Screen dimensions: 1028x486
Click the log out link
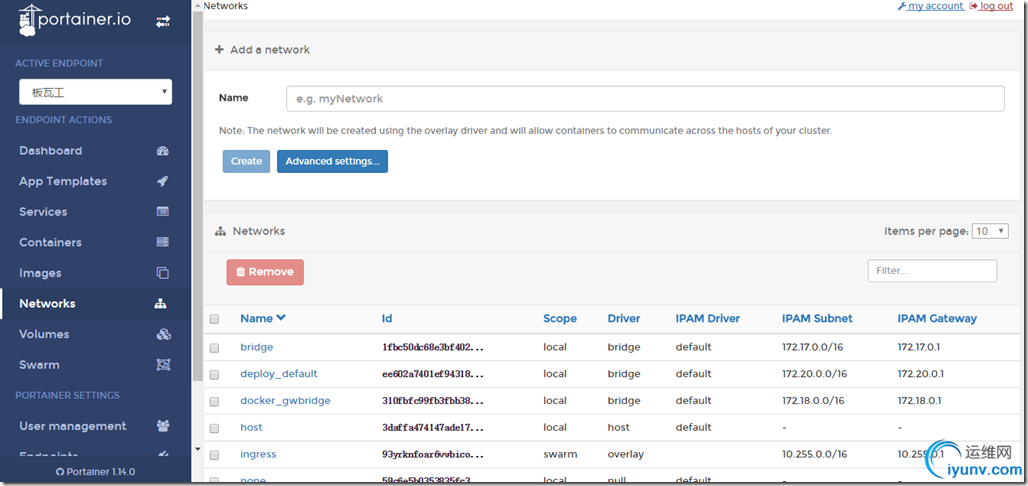tap(997, 6)
